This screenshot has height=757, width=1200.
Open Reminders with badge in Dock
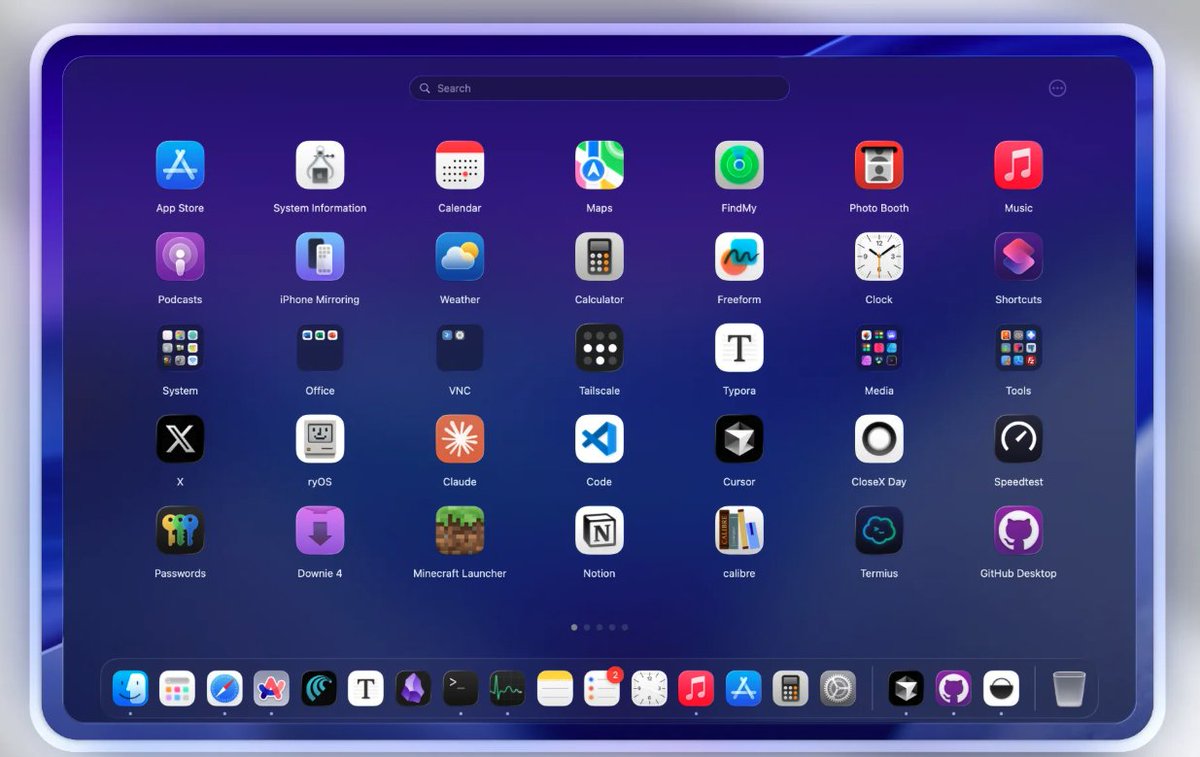click(x=602, y=688)
